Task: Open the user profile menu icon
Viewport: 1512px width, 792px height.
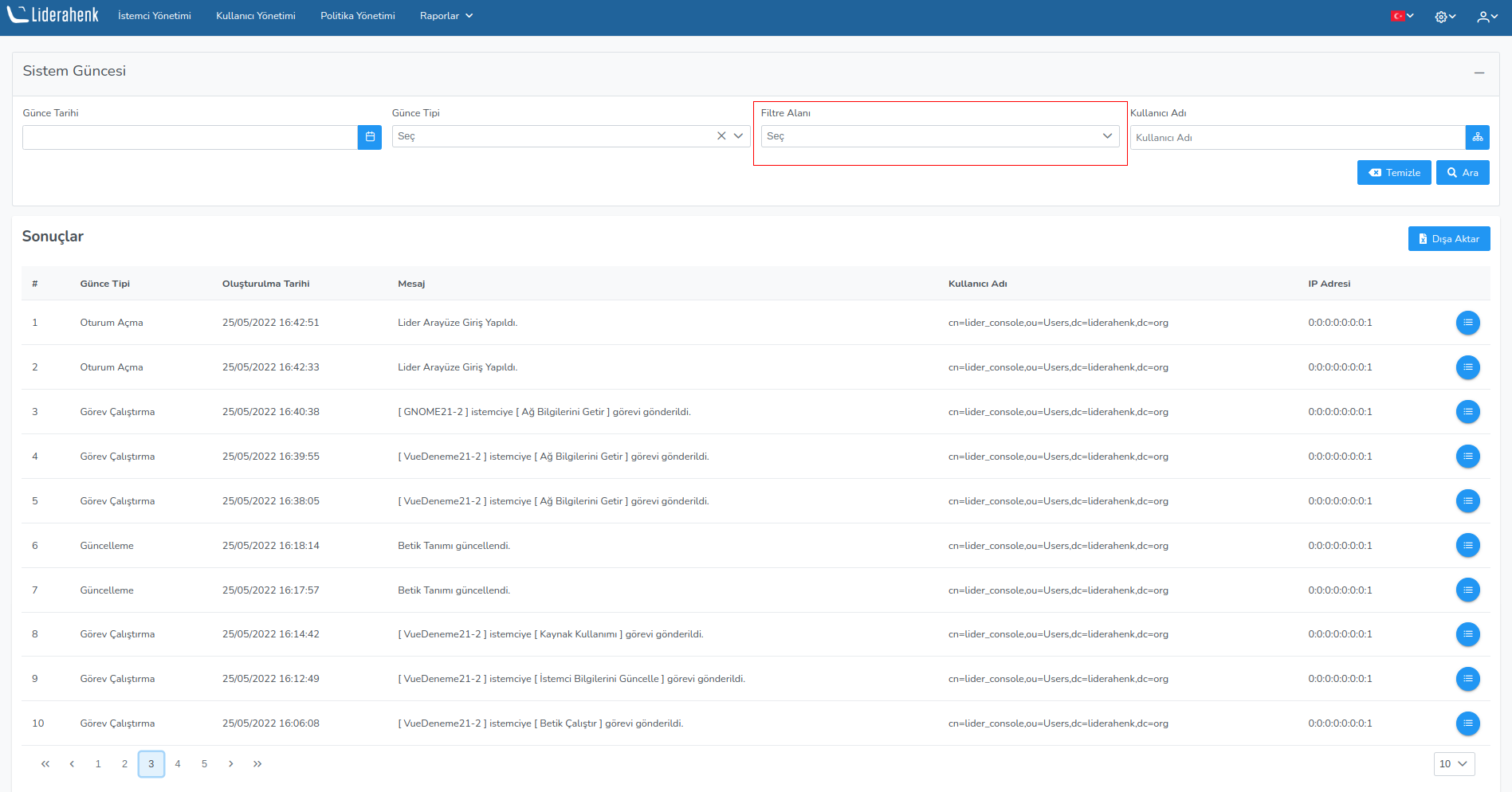Action: (x=1486, y=17)
